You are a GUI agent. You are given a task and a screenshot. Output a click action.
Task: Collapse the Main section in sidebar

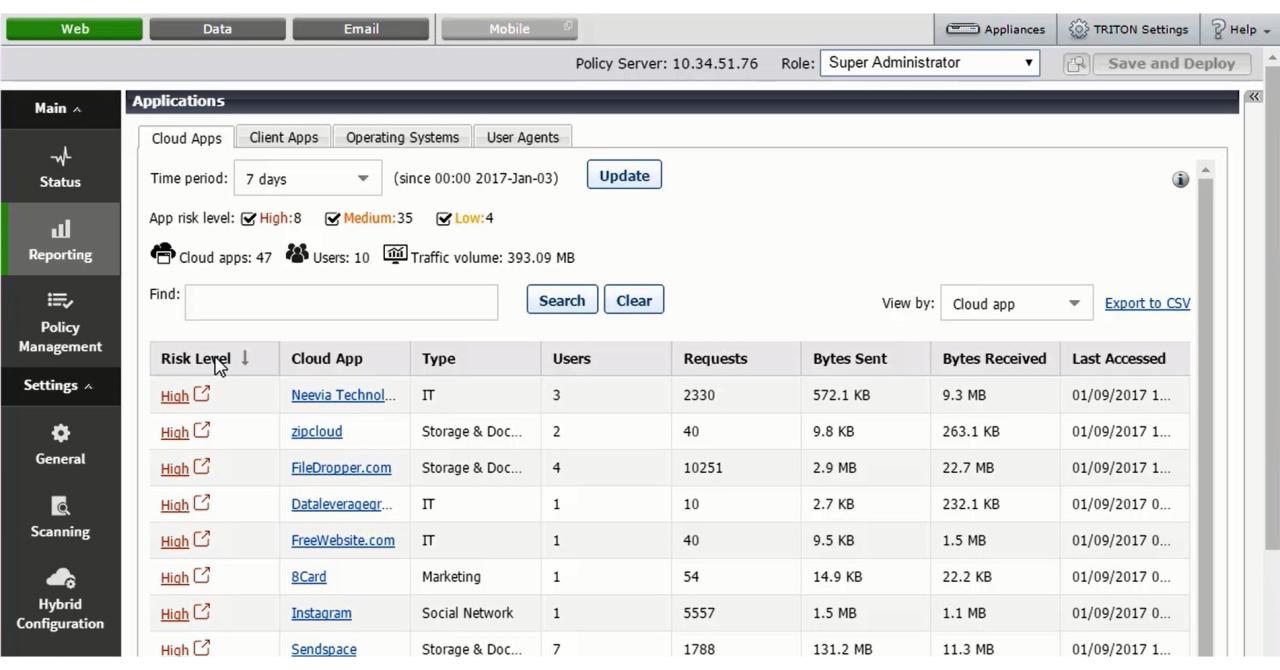coord(59,108)
